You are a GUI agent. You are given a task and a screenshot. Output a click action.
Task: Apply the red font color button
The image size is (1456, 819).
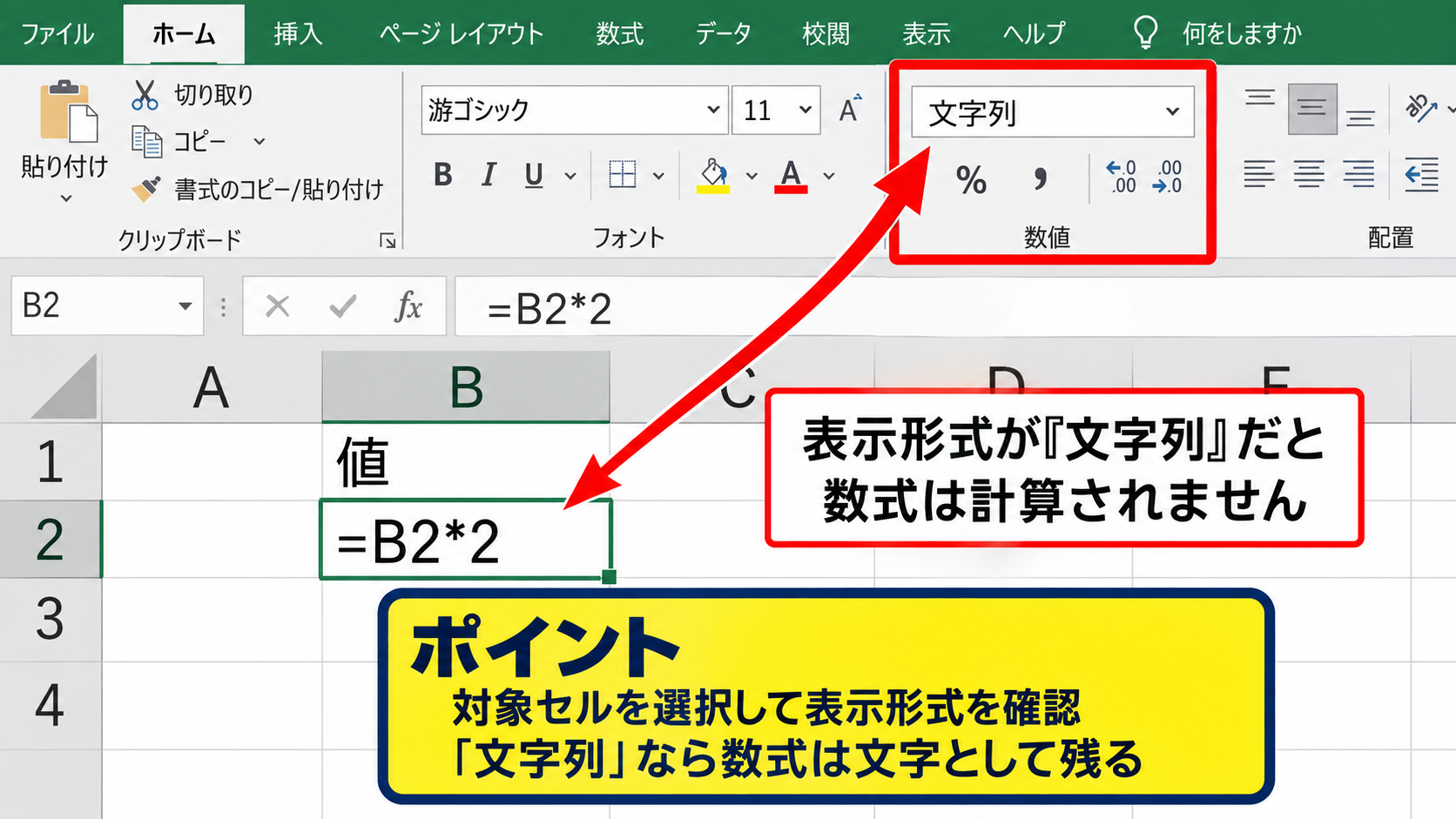click(791, 176)
